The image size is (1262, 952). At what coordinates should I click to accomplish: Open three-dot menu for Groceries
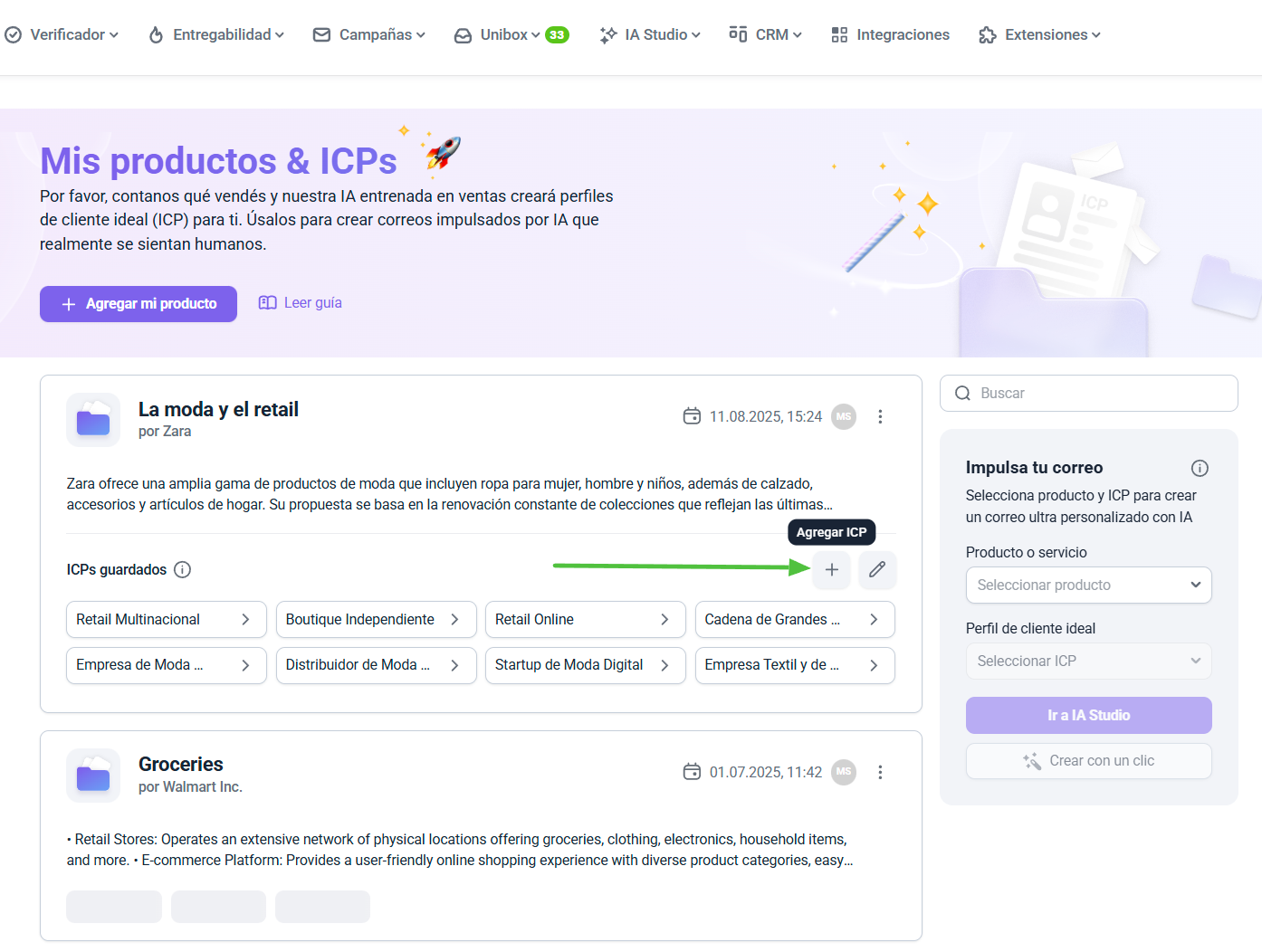[880, 772]
